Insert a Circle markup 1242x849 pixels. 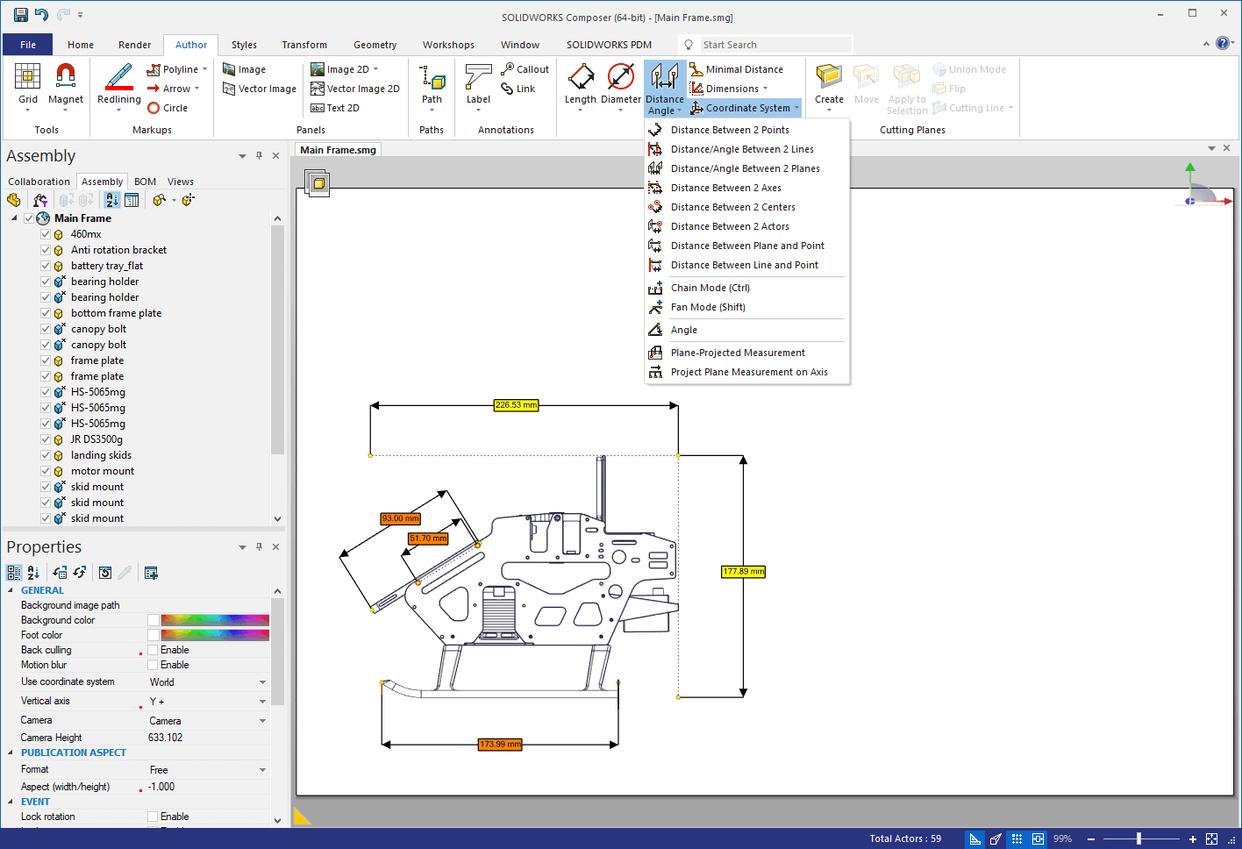click(x=175, y=107)
